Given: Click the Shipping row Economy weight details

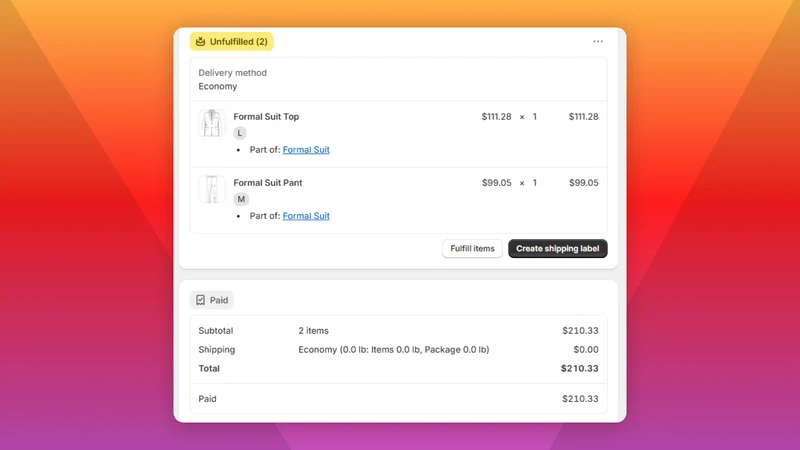Looking at the screenshot, I should pos(394,349).
